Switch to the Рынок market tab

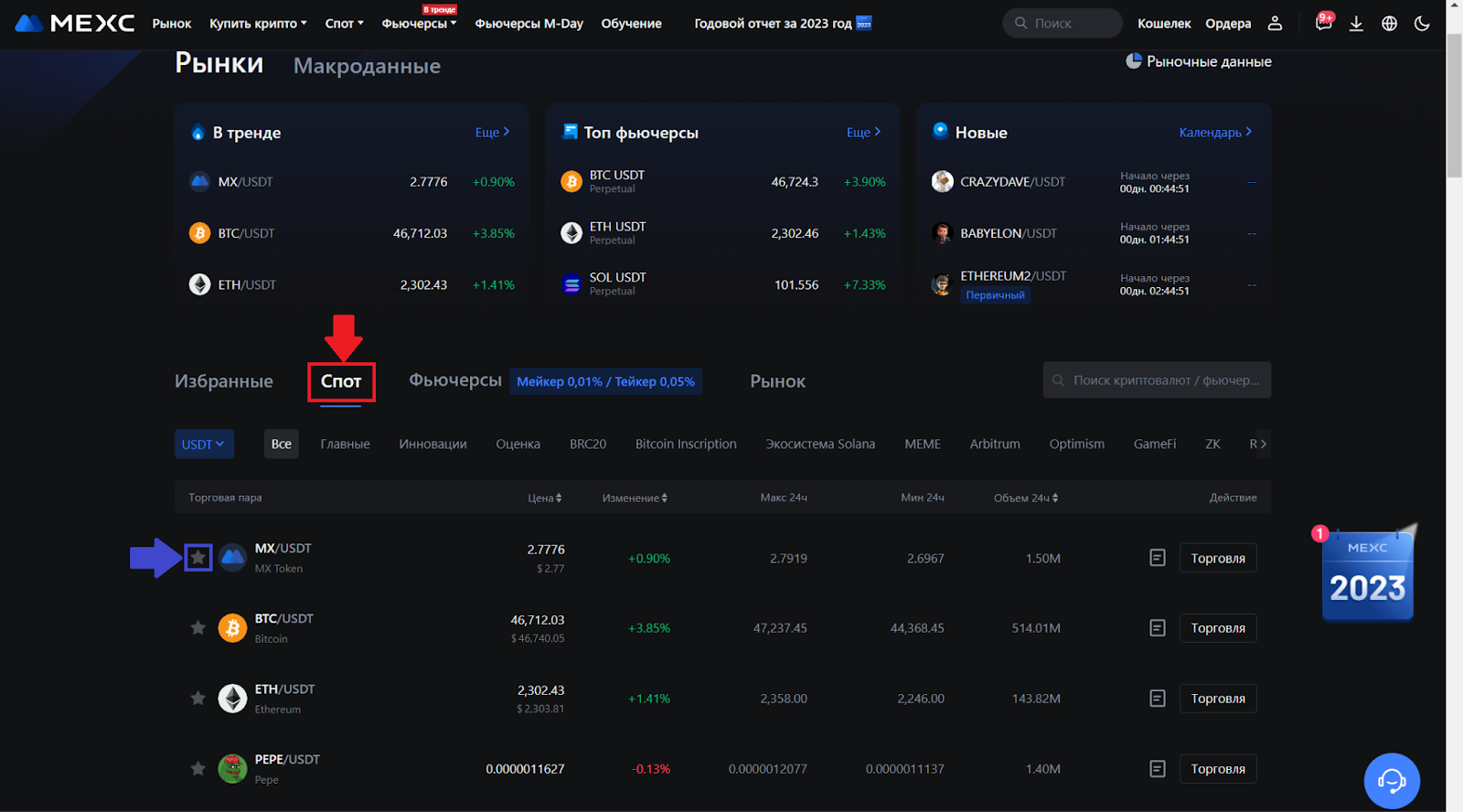tap(778, 381)
